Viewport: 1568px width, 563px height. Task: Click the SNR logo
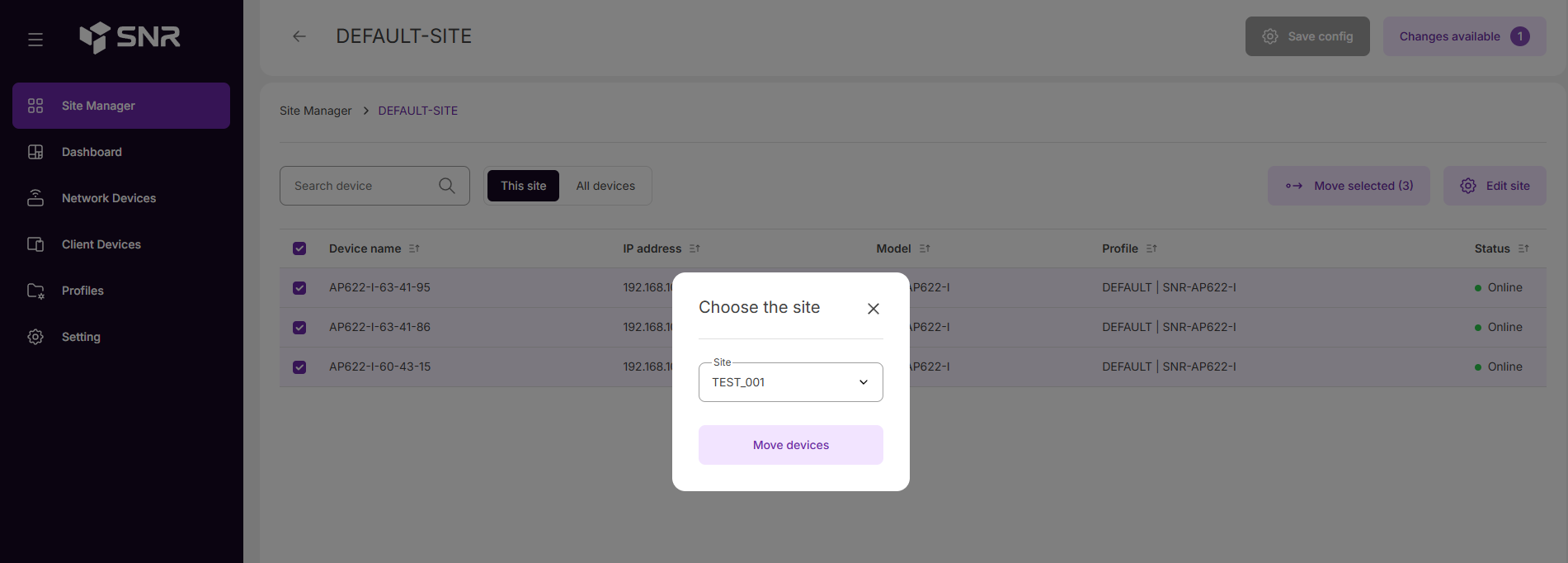[x=129, y=37]
